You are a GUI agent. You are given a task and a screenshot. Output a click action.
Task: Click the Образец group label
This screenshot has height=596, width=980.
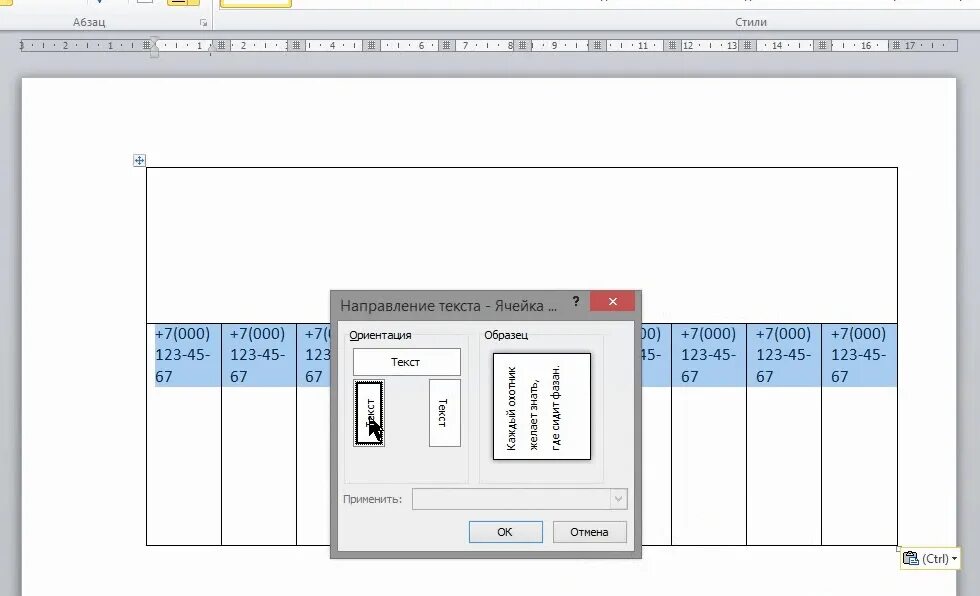(506, 335)
